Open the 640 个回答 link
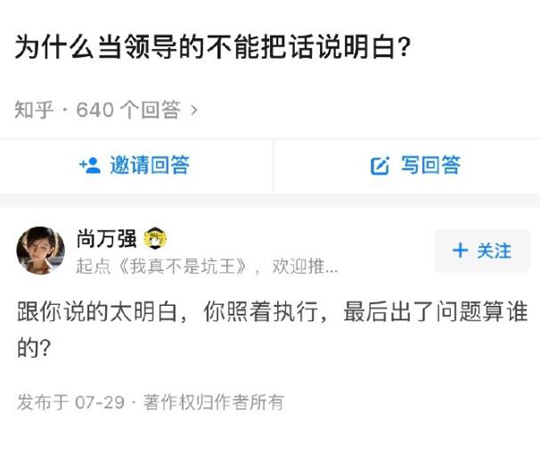 128,110
